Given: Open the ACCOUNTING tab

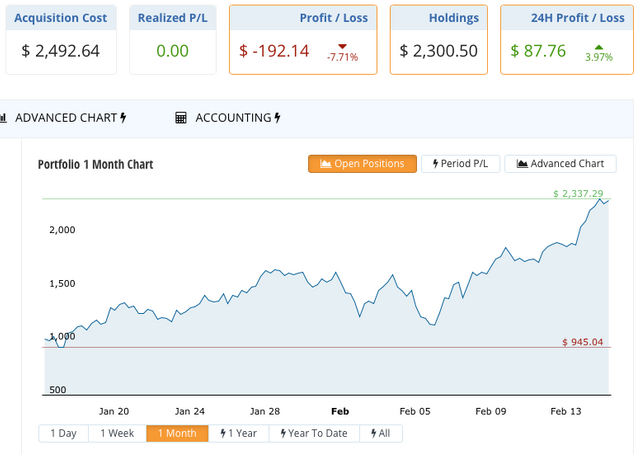Looking at the screenshot, I should tap(232, 118).
